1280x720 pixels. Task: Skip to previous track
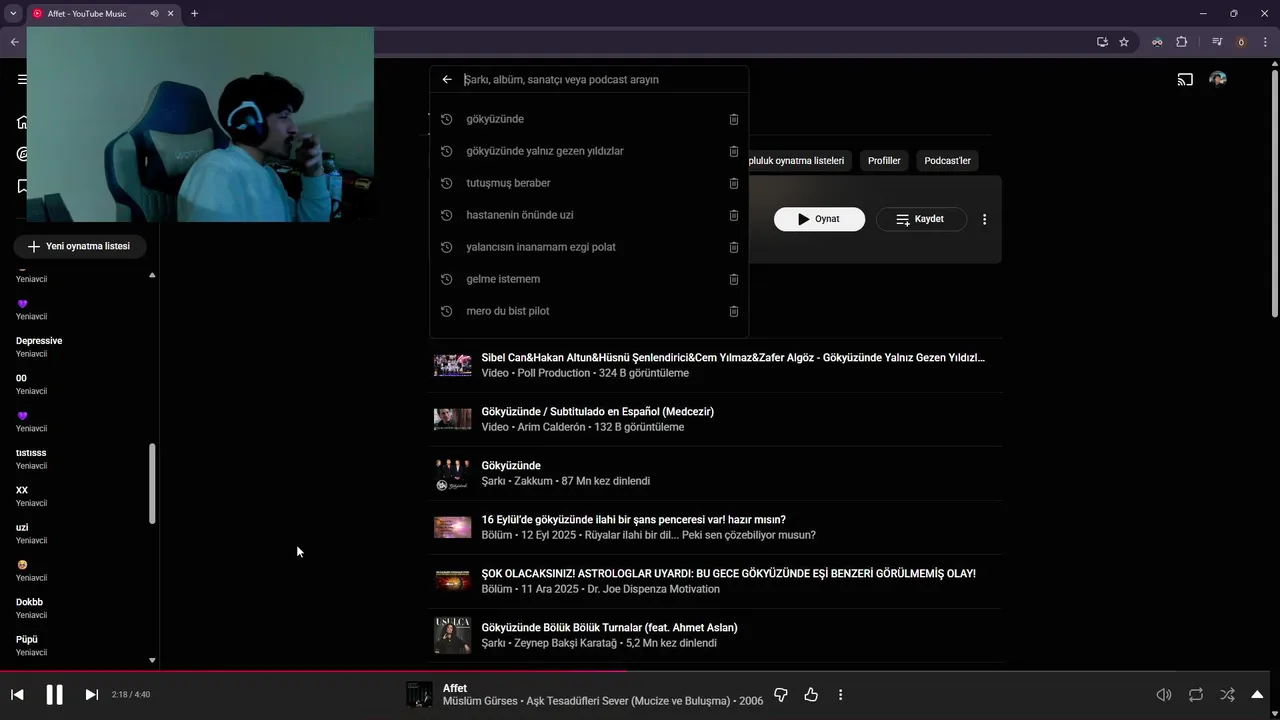pos(17,694)
